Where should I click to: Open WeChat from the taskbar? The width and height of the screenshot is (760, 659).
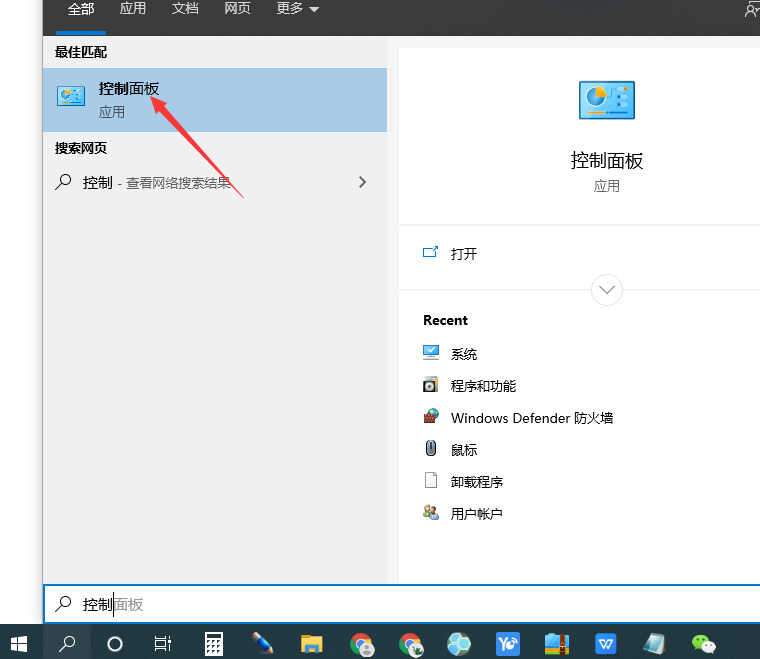coord(704,644)
